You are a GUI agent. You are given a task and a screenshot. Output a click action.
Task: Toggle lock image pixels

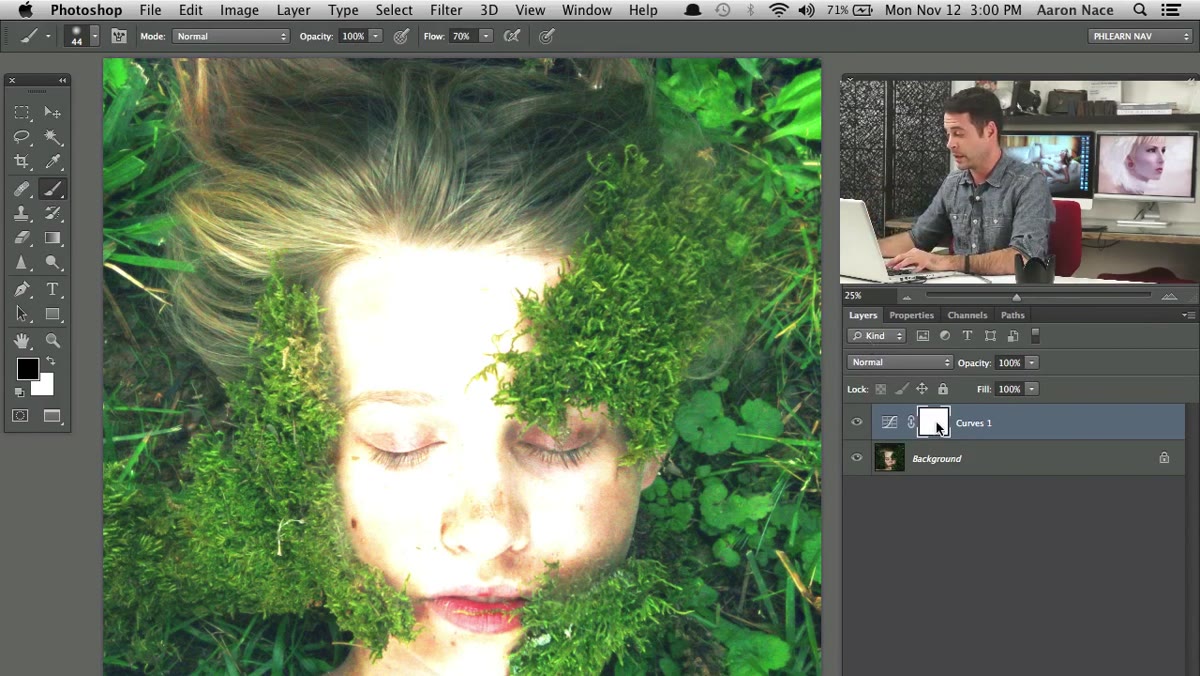point(902,389)
